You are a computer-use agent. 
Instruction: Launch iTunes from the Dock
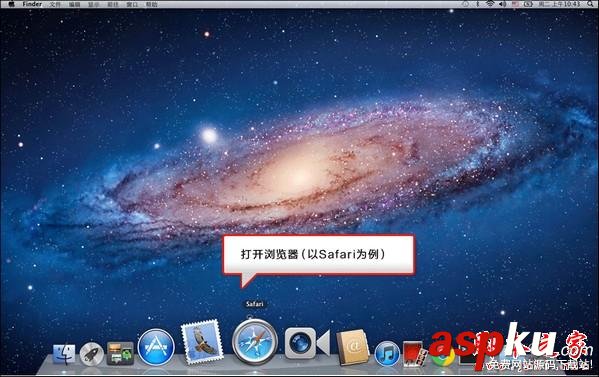tap(387, 354)
